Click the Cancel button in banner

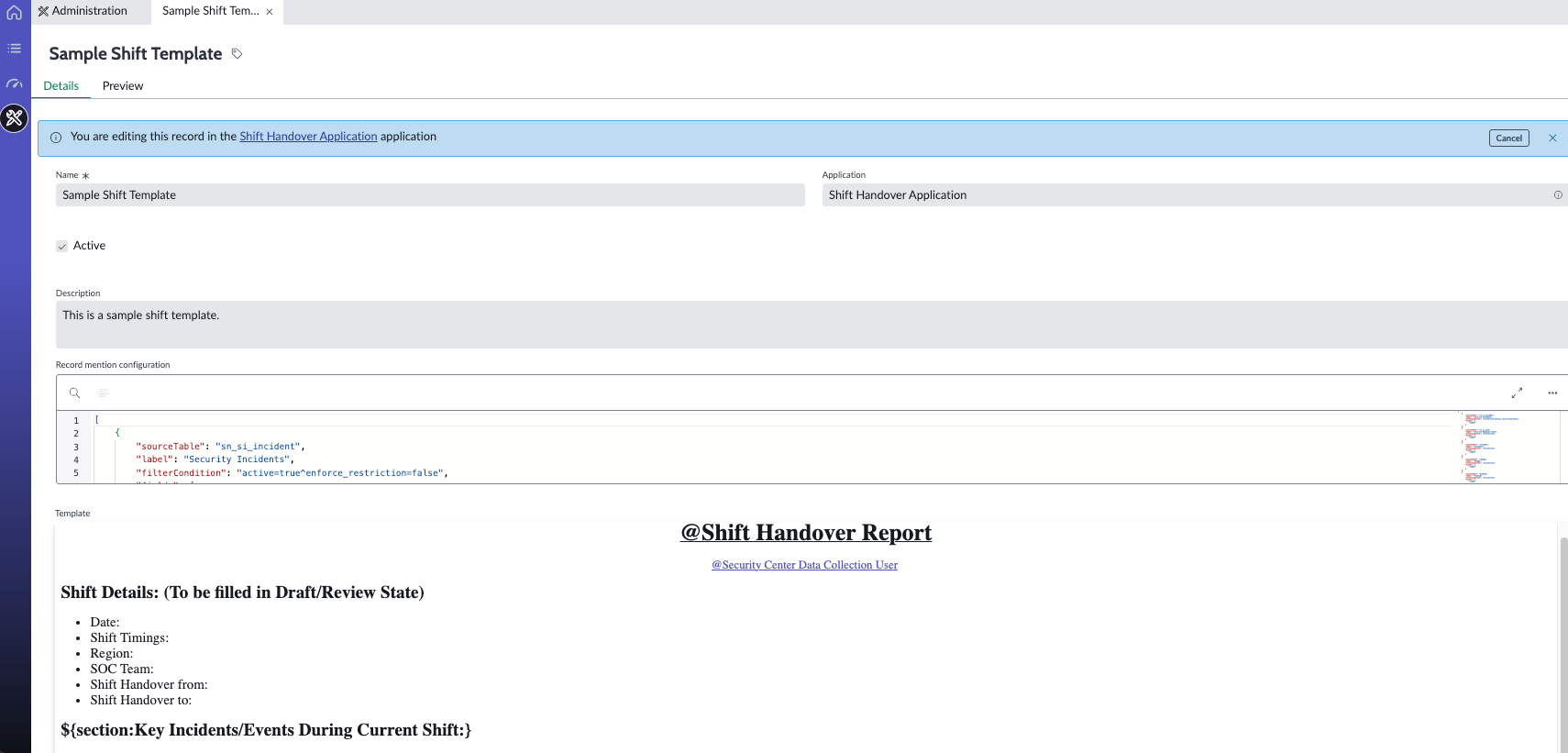point(1508,138)
